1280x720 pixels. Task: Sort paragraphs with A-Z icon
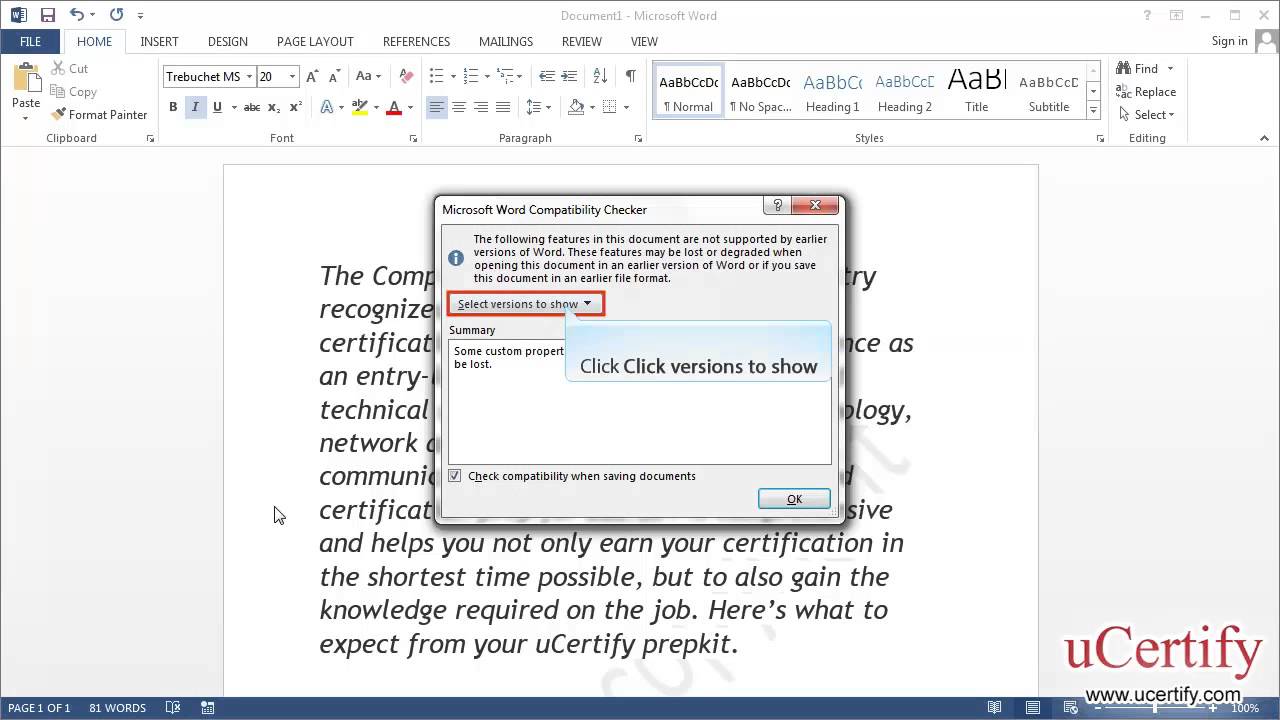[600, 76]
